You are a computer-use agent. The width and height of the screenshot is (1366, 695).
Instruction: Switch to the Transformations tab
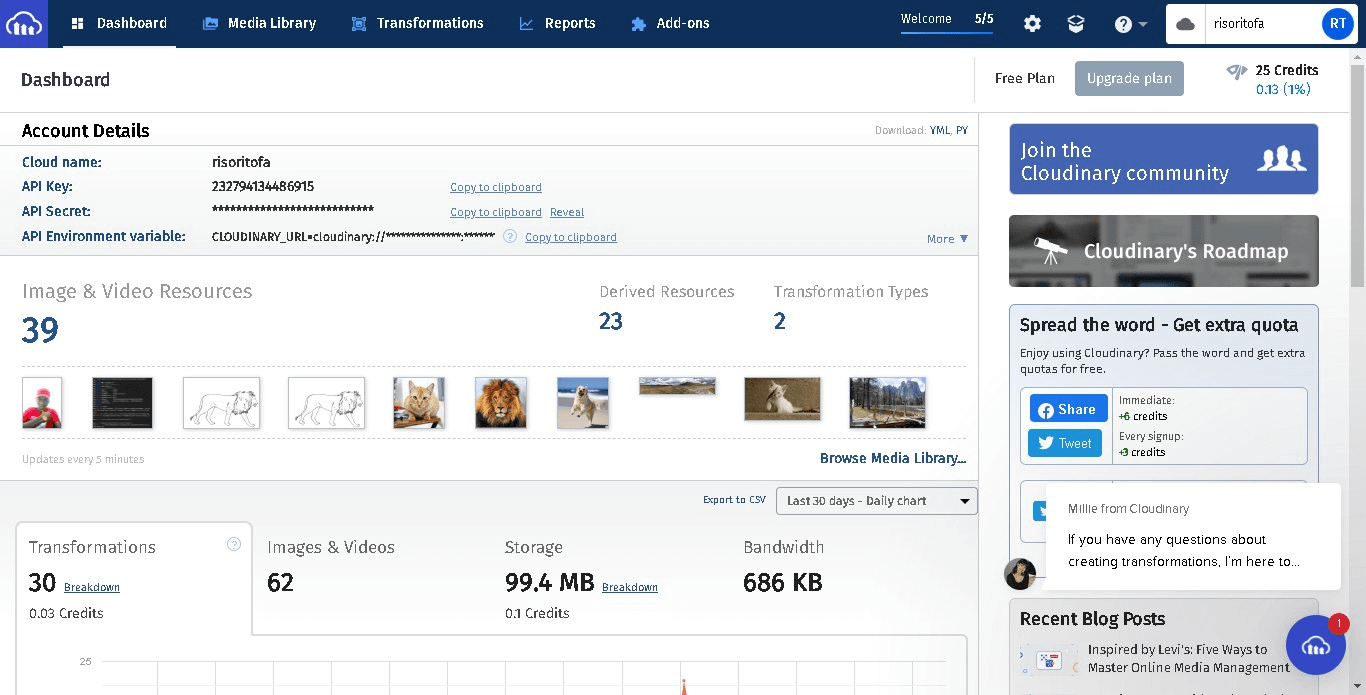click(417, 23)
